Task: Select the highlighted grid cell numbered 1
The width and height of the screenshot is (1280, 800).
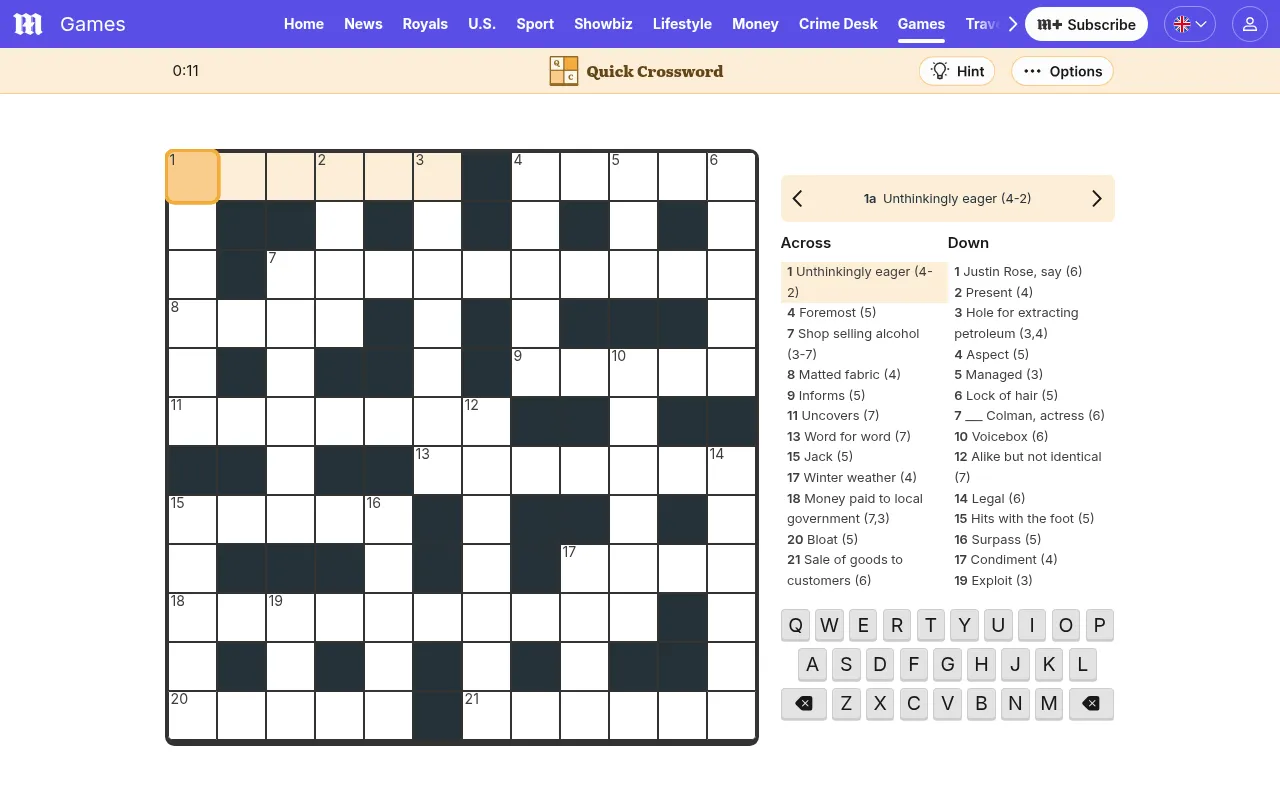Action: pyautogui.click(x=192, y=176)
